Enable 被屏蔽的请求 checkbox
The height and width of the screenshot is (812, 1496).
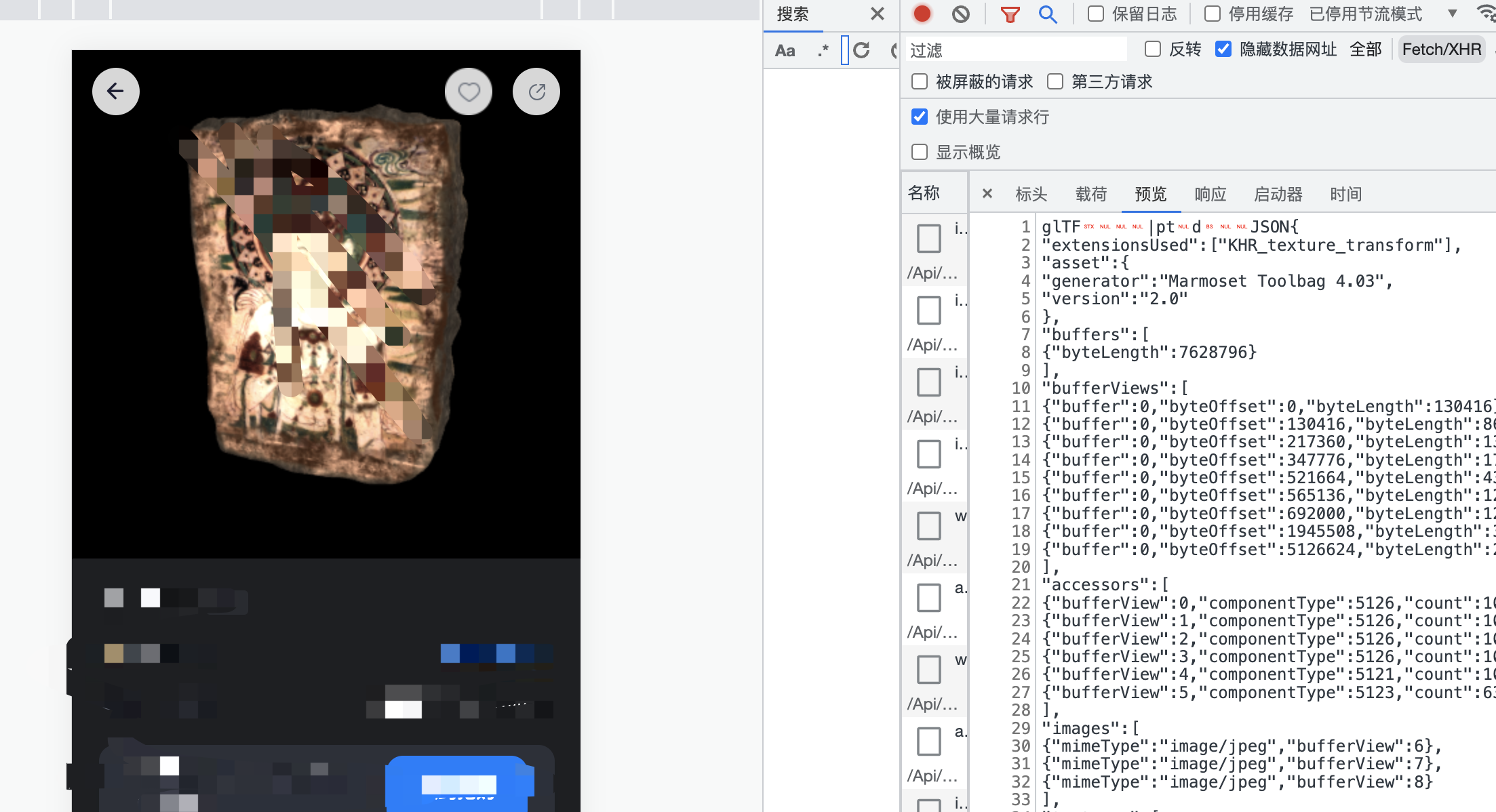(920, 81)
